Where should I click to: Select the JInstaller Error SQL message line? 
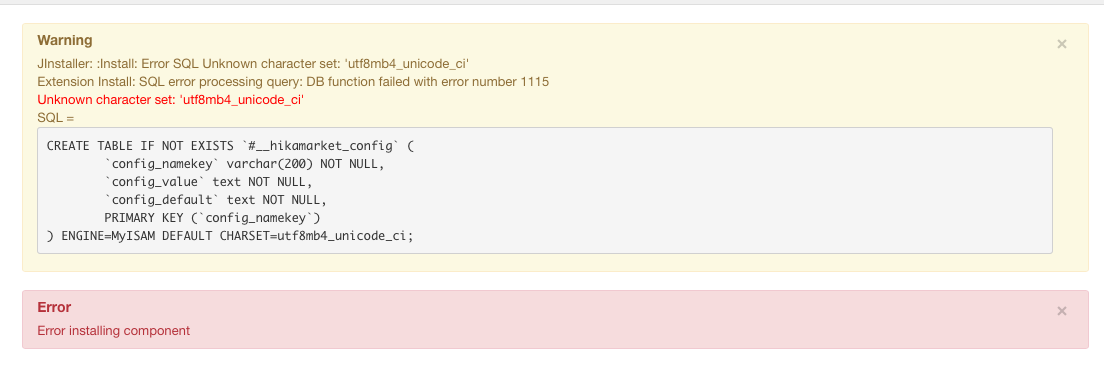253,64
